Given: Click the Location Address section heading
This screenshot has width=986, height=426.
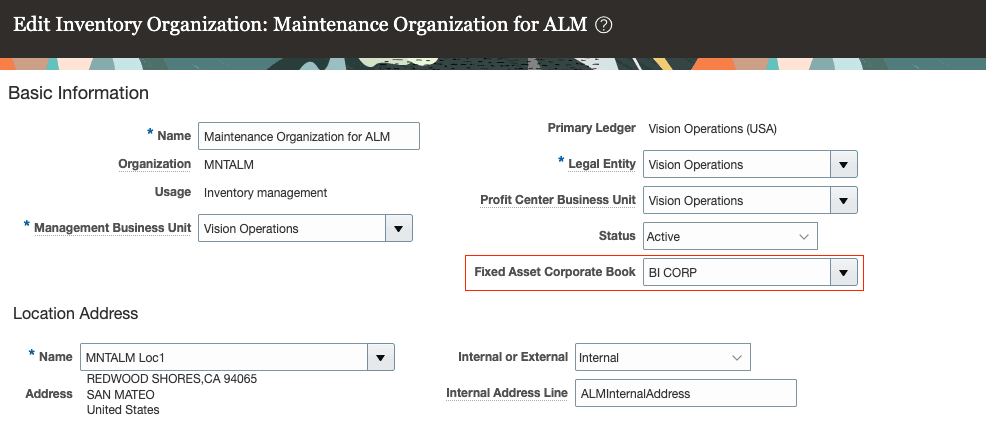Looking at the screenshot, I should (75, 313).
